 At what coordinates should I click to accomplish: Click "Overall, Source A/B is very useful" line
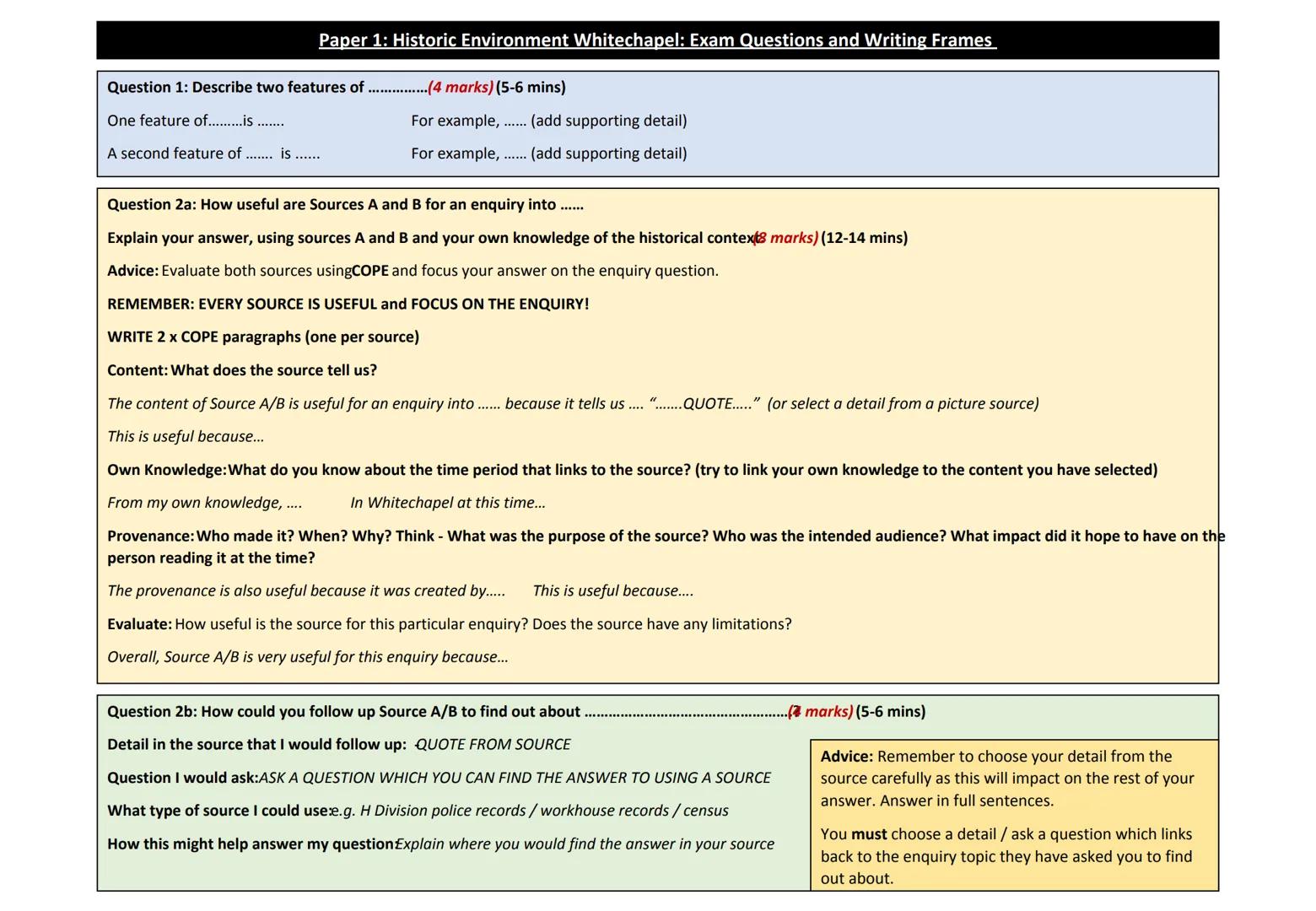tap(307, 657)
